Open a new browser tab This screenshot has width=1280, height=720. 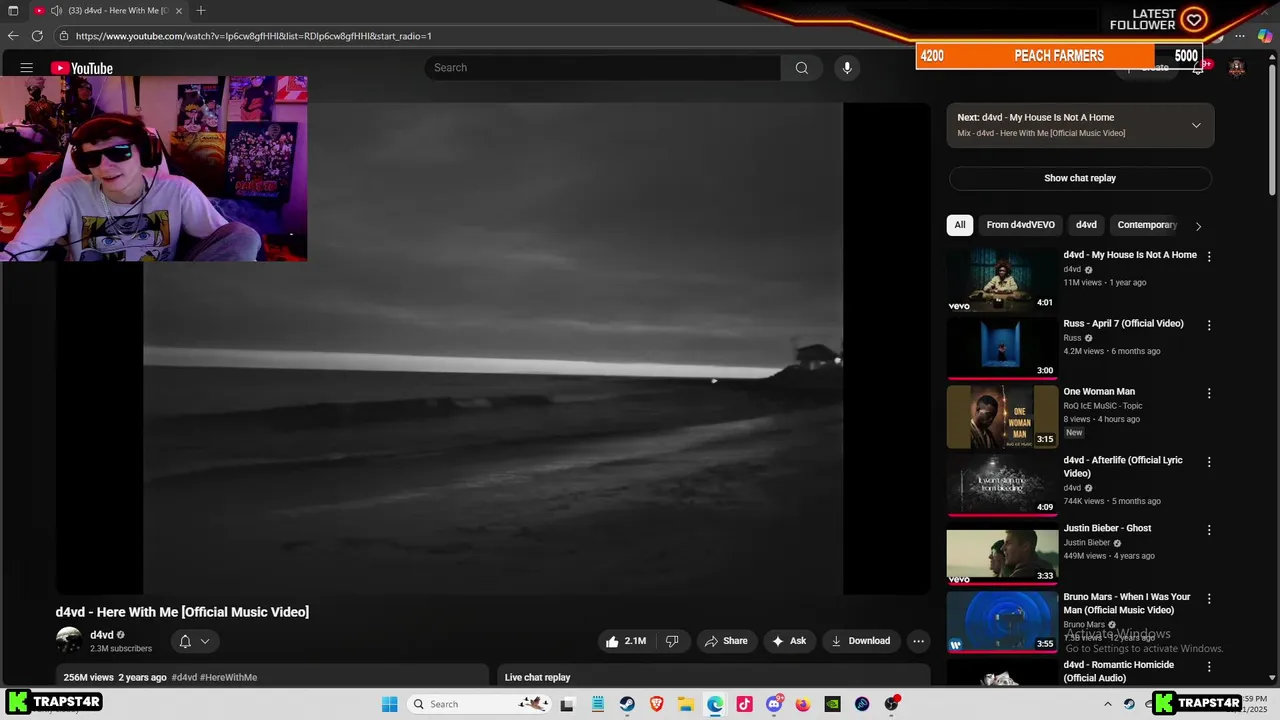(x=201, y=10)
